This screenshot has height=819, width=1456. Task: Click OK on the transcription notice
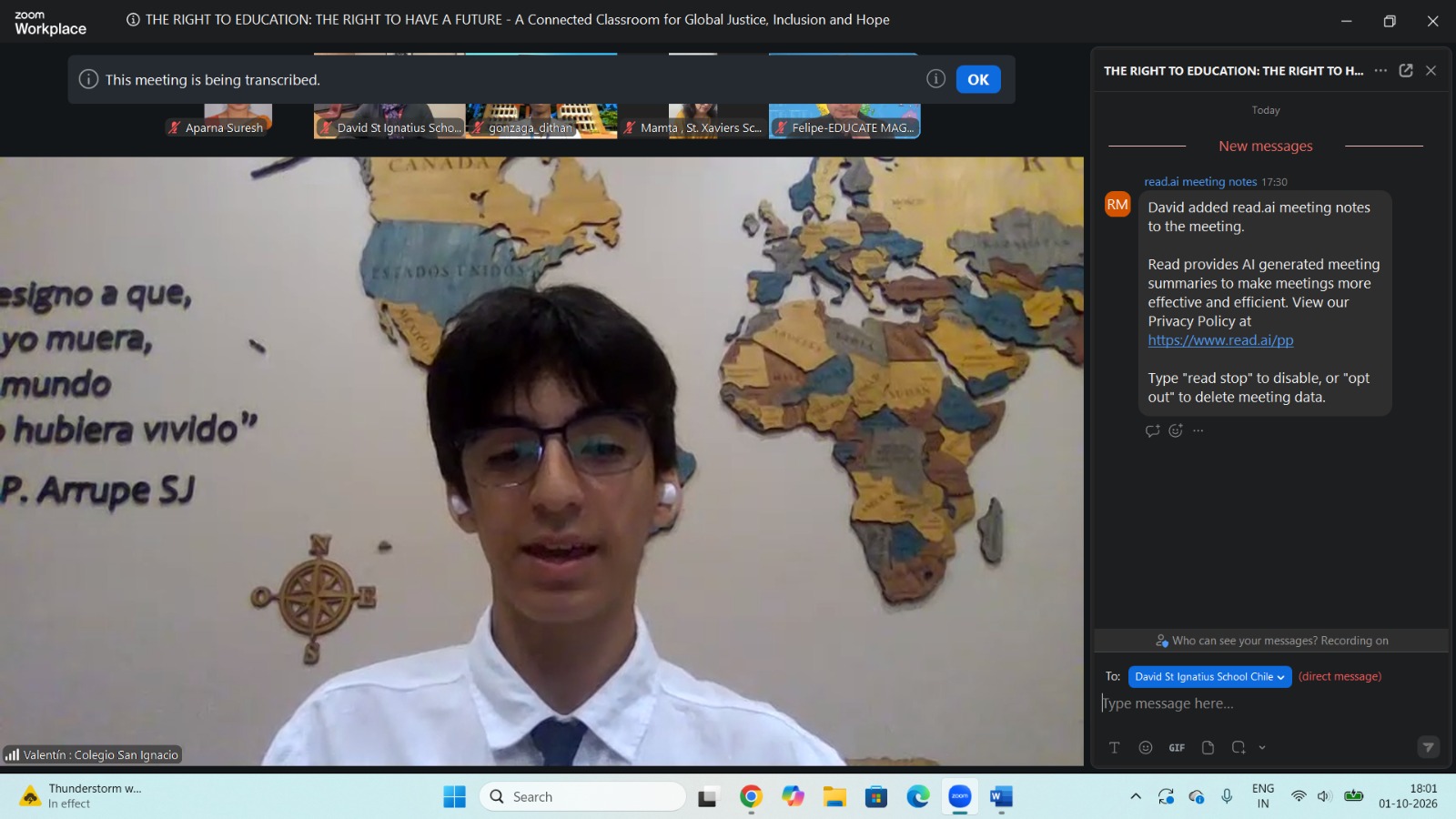tap(978, 79)
